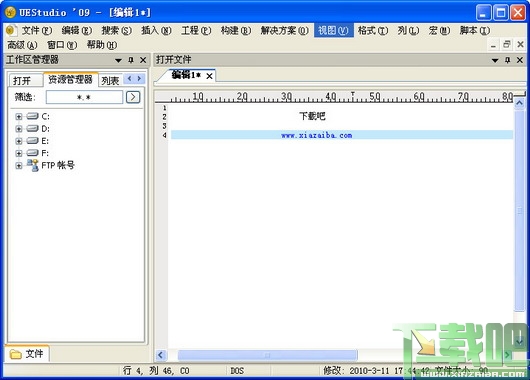This screenshot has width=530, height=380.
Task: Click the www.xiazaiba.com text line
Action: pos(316,135)
